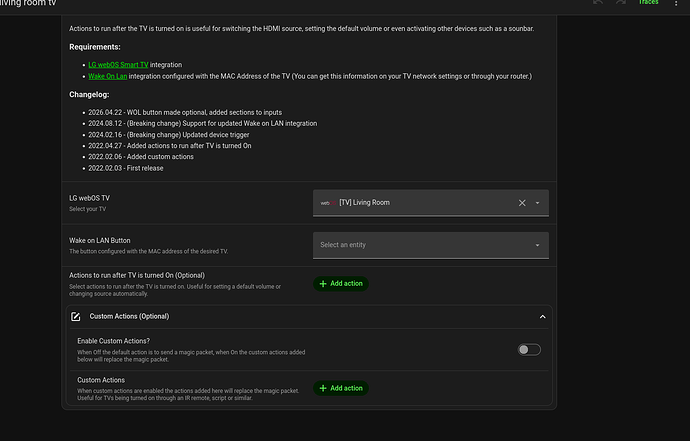Click the webOS logo in the TV field
Image resolution: width=690 pixels, height=441 pixels.
coord(328,203)
